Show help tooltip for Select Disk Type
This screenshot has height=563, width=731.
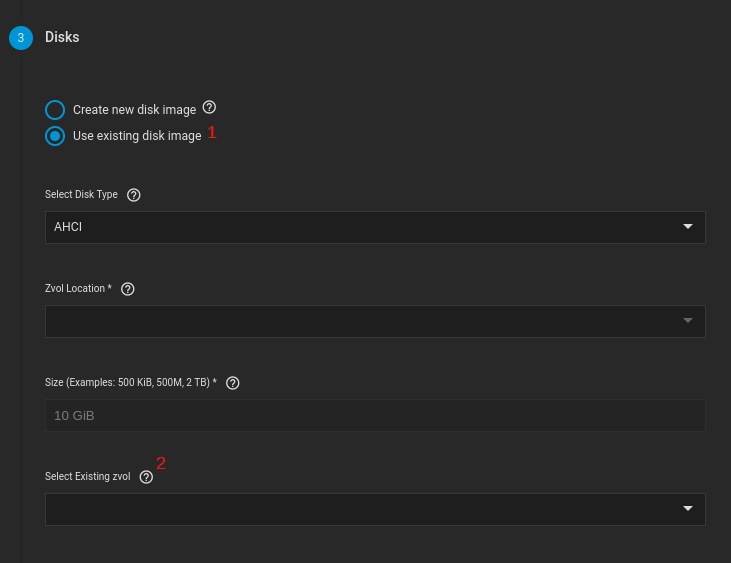[x=134, y=195]
